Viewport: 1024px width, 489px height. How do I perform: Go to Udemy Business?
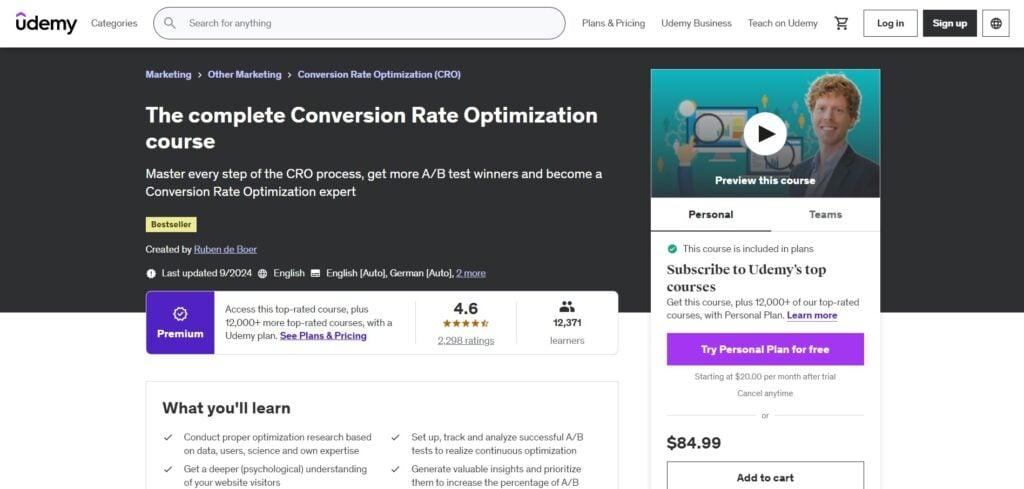point(696,23)
